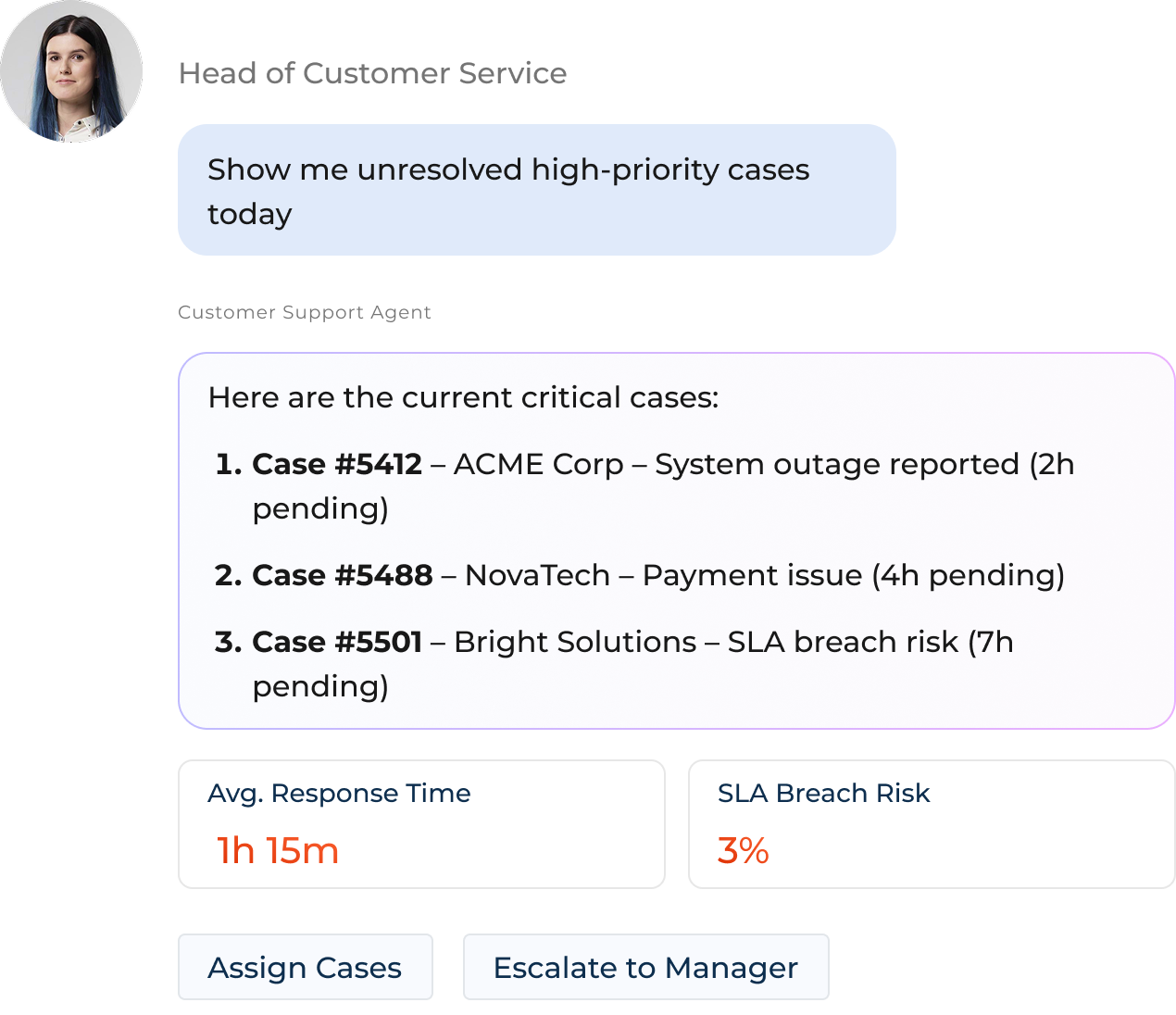Viewport: 1176px width, 1015px height.
Task: Click the Escalate to Manager button
Action: click(645, 967)
